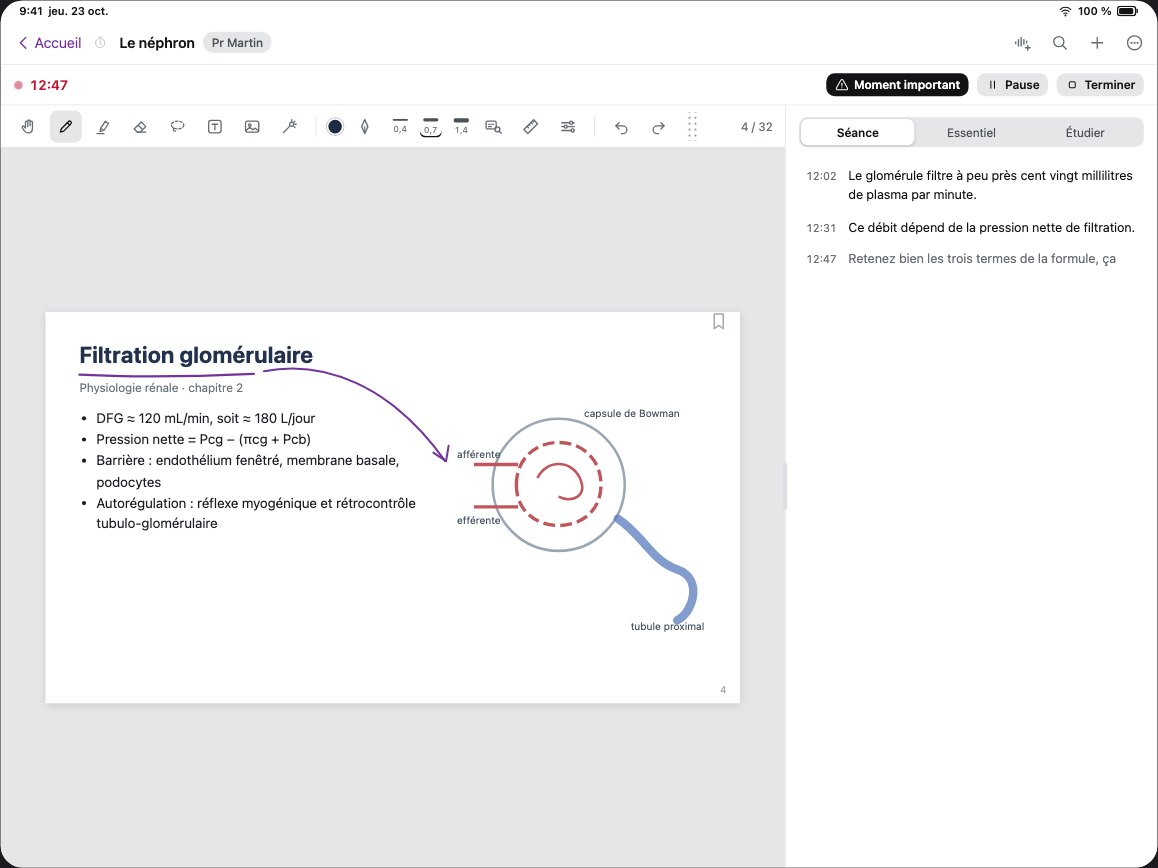Click the afférente diagram label

click(x=479, y=454)
